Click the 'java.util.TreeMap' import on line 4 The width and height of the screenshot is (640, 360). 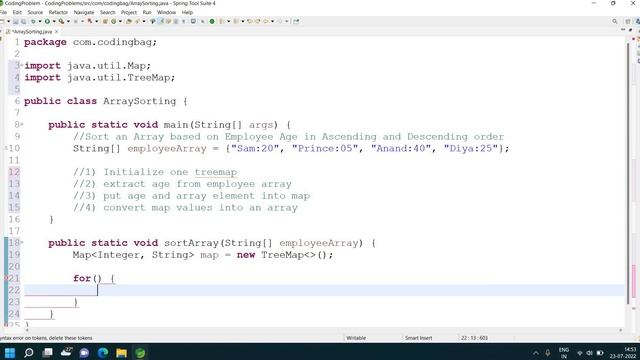click(119, 78)
